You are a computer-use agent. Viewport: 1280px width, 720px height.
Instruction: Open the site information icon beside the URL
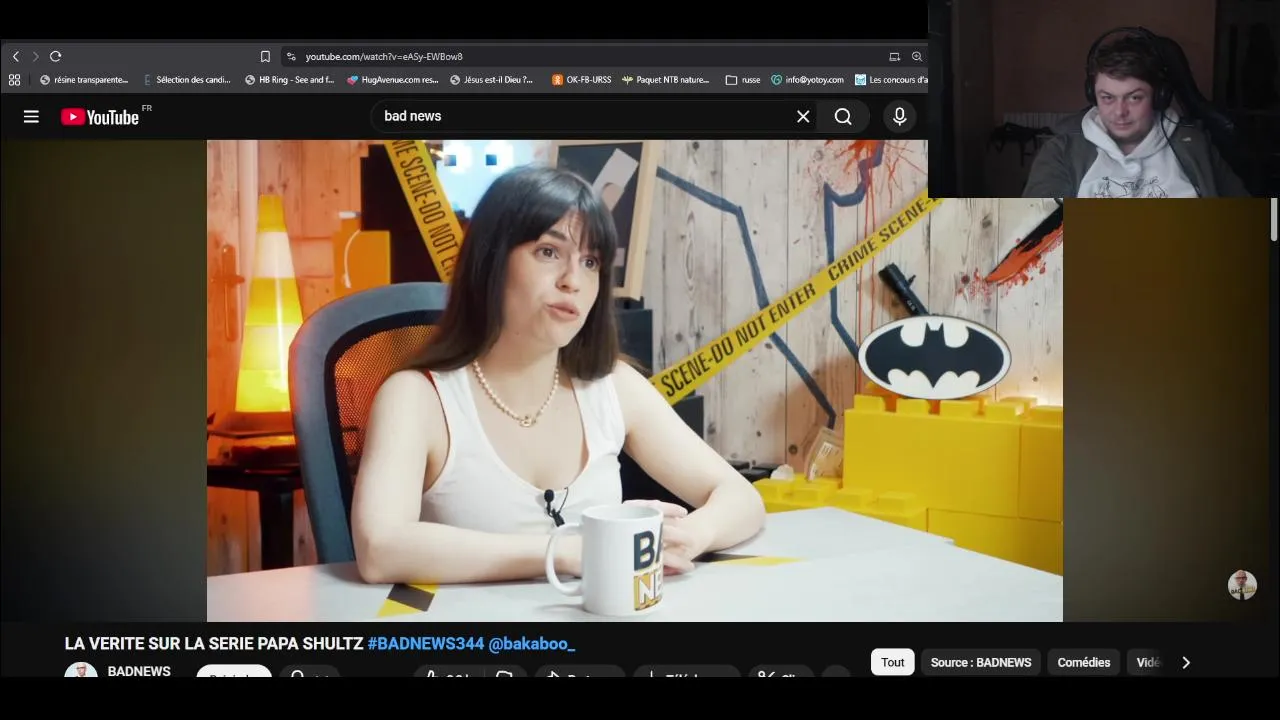coord(291,56)
